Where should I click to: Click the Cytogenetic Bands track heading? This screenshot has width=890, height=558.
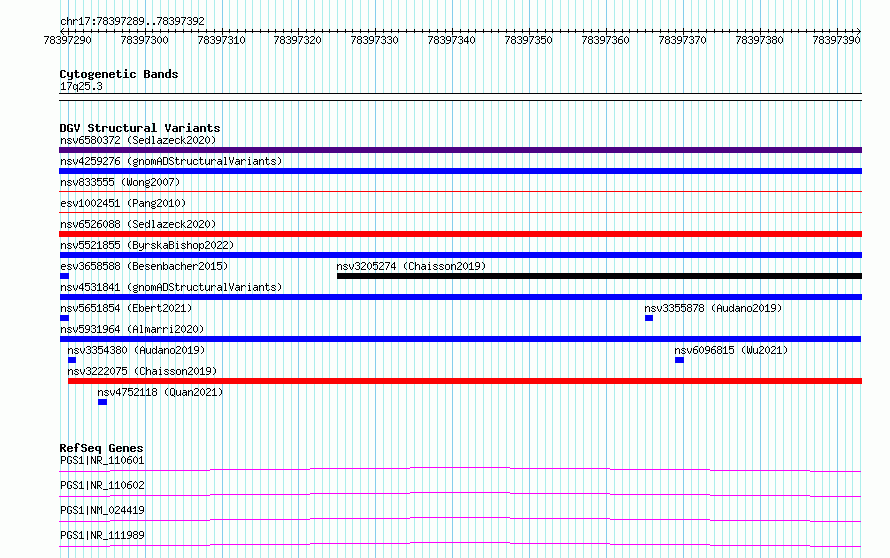[119, 74]
